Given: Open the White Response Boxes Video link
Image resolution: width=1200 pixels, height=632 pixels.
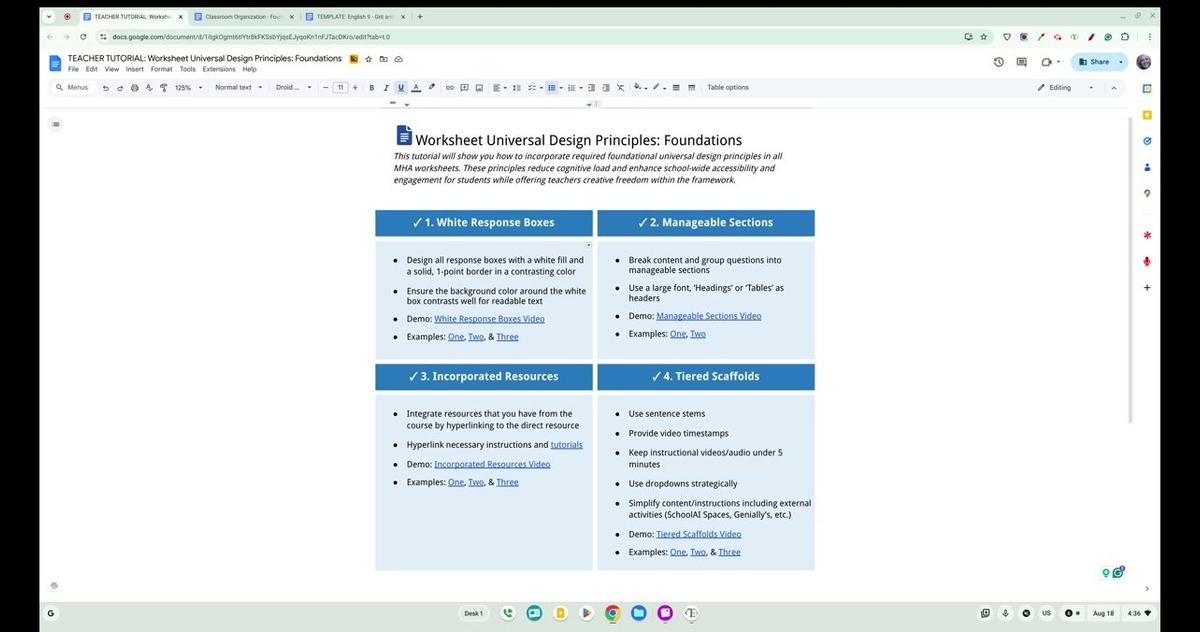Looking at the screenshot, I should 489,318.
